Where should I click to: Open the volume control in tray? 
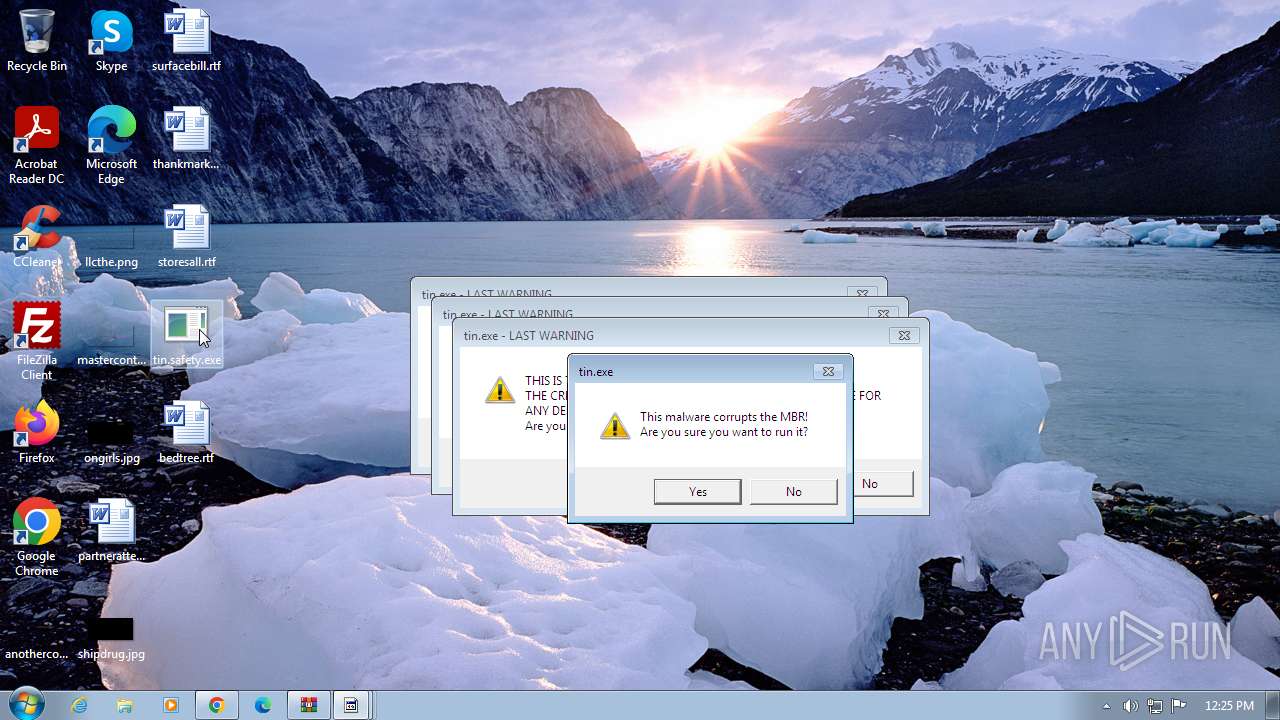[x=1131, y=706]
